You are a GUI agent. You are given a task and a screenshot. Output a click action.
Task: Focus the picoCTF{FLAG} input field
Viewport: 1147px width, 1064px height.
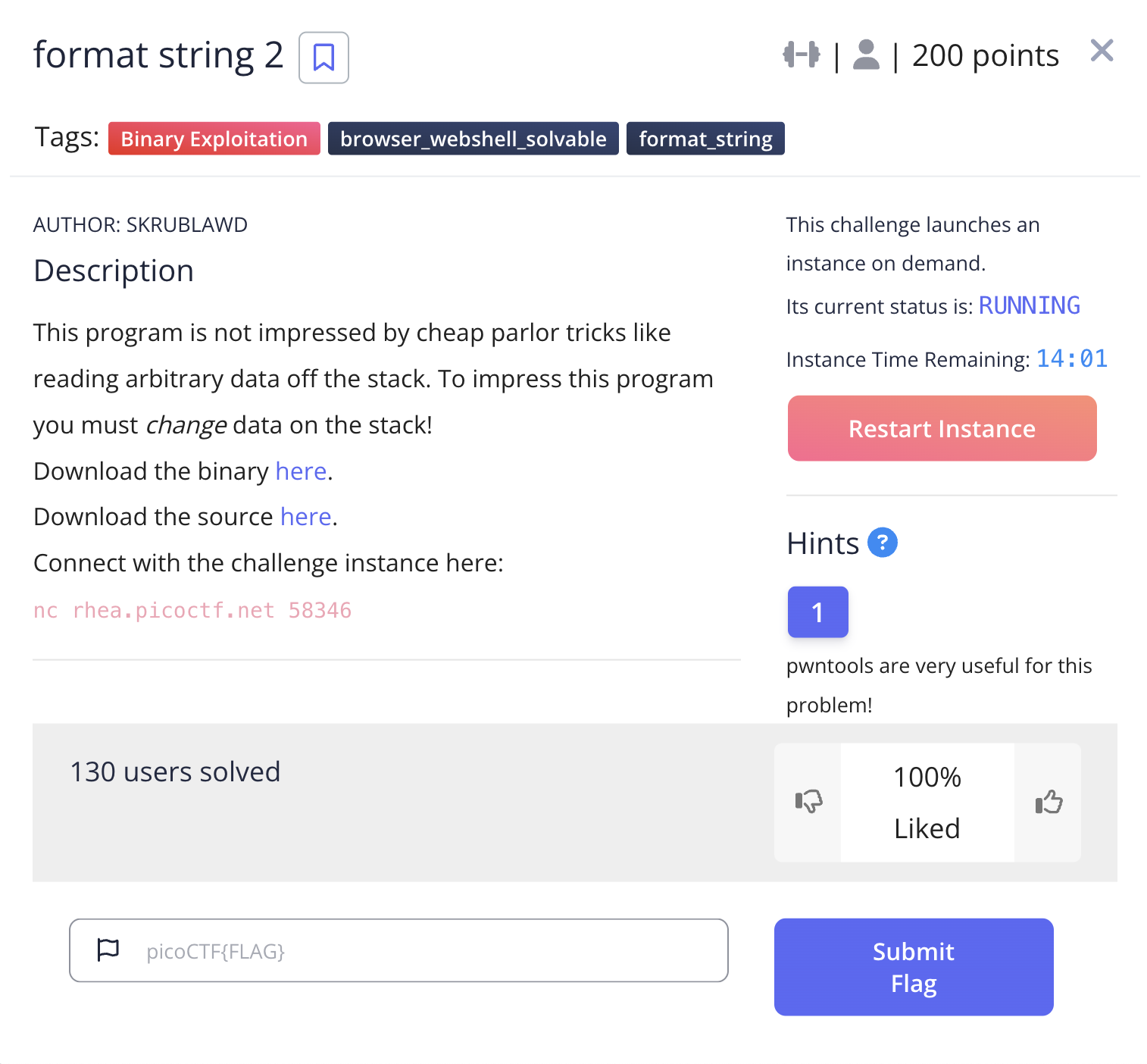(x=424, y=950)
